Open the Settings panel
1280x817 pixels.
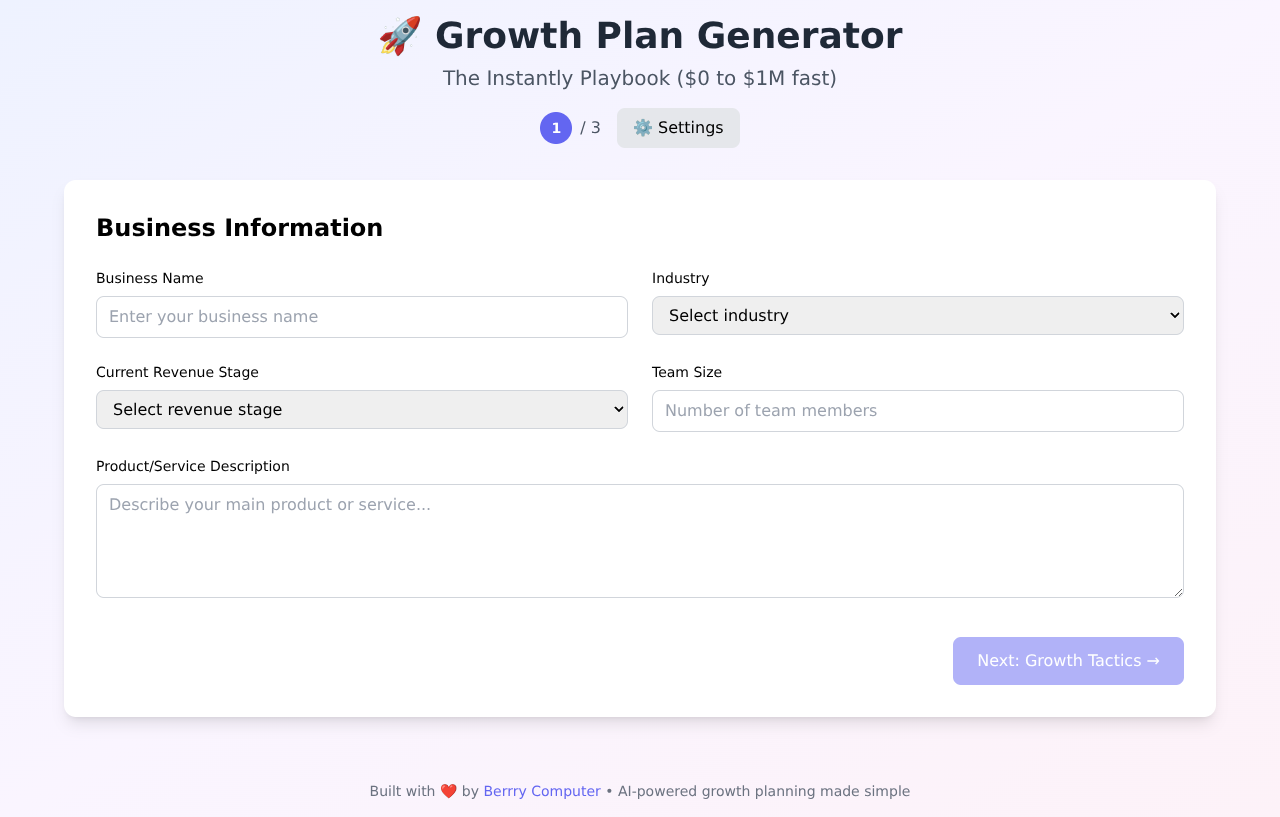(x=678, y=128)
